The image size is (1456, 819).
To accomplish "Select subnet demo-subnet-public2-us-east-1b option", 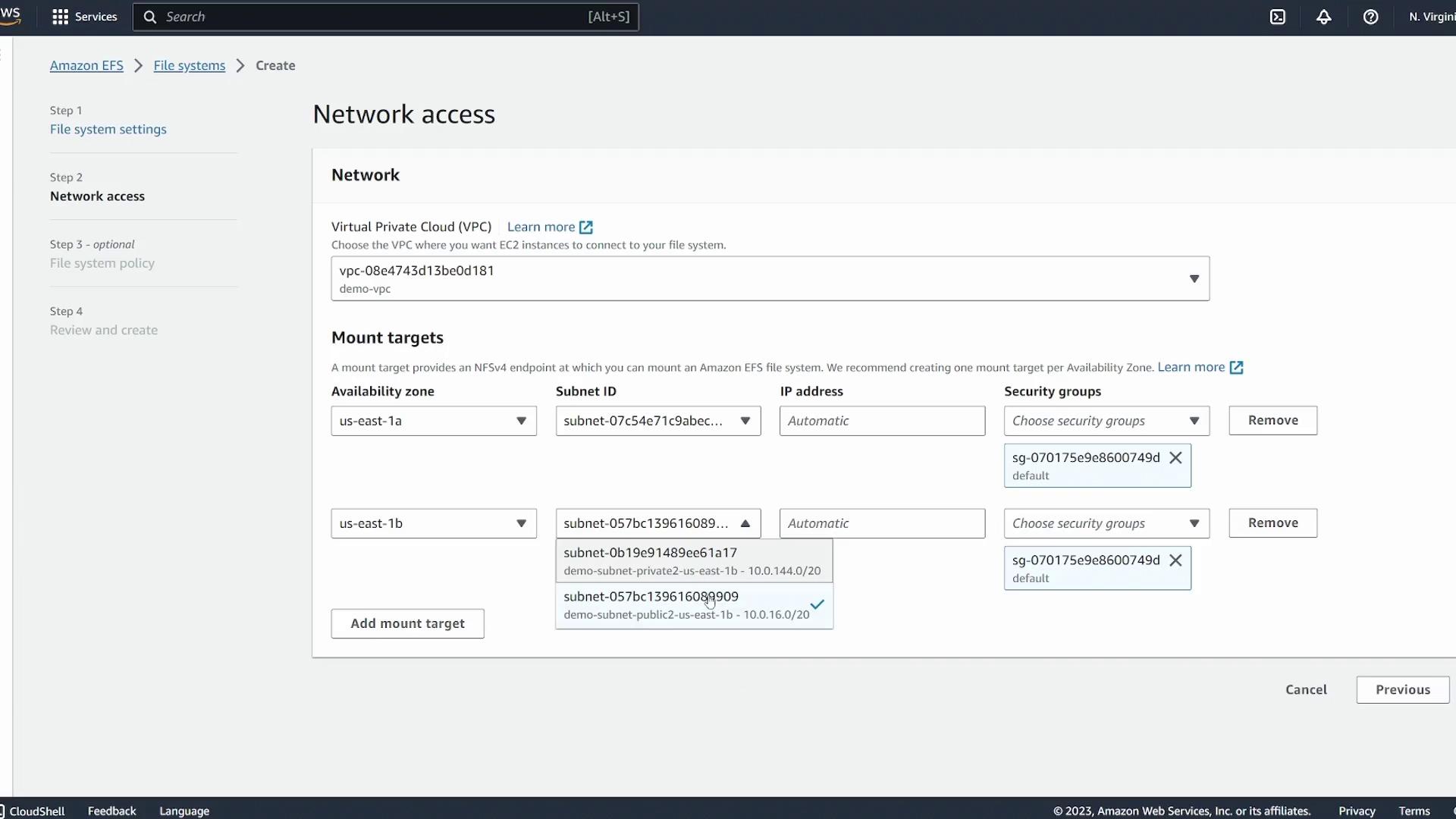I will (x=686, y=605).
